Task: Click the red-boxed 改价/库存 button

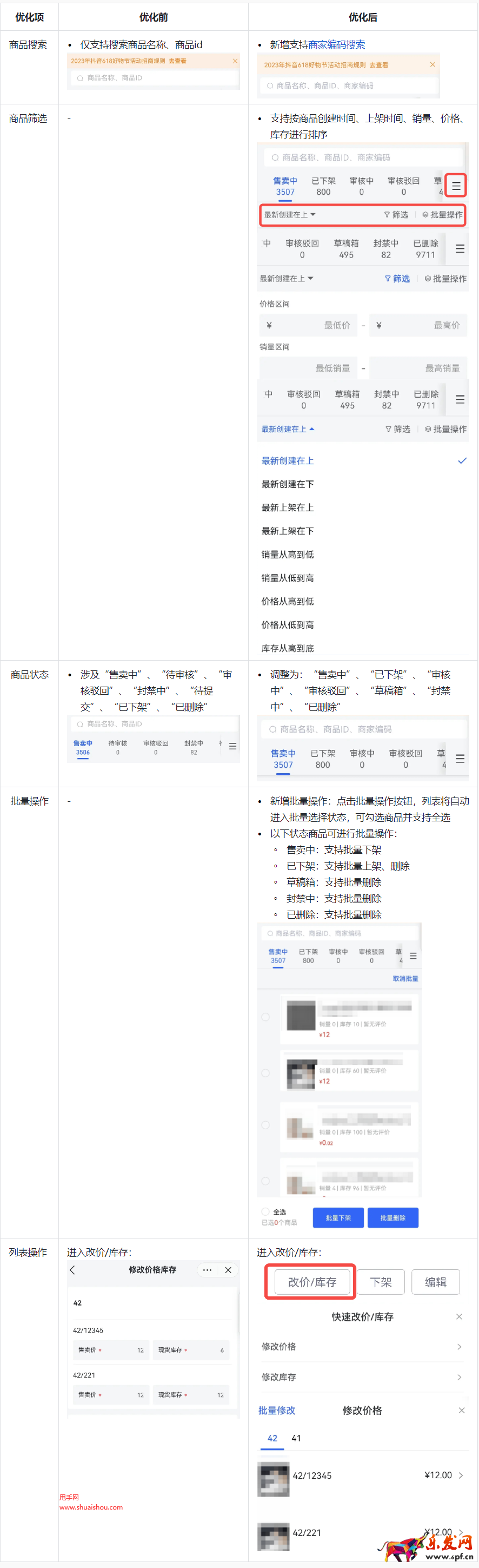Action: [x=312, y=1282]
